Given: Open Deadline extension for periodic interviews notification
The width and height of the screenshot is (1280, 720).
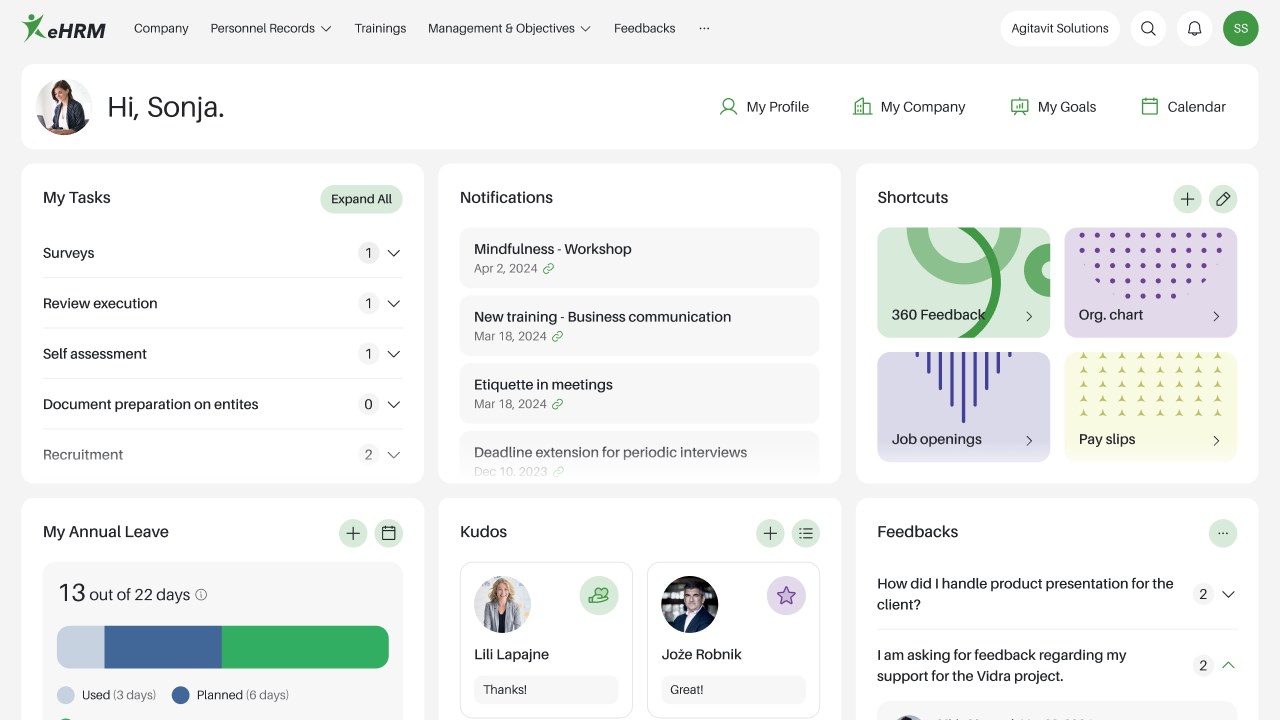Looking at the screenshot, I should pos(639,455).
